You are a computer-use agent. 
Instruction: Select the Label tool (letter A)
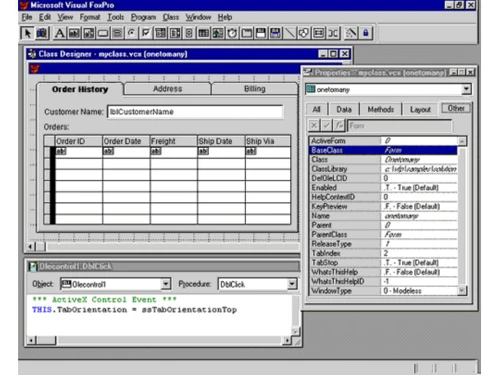60,33
